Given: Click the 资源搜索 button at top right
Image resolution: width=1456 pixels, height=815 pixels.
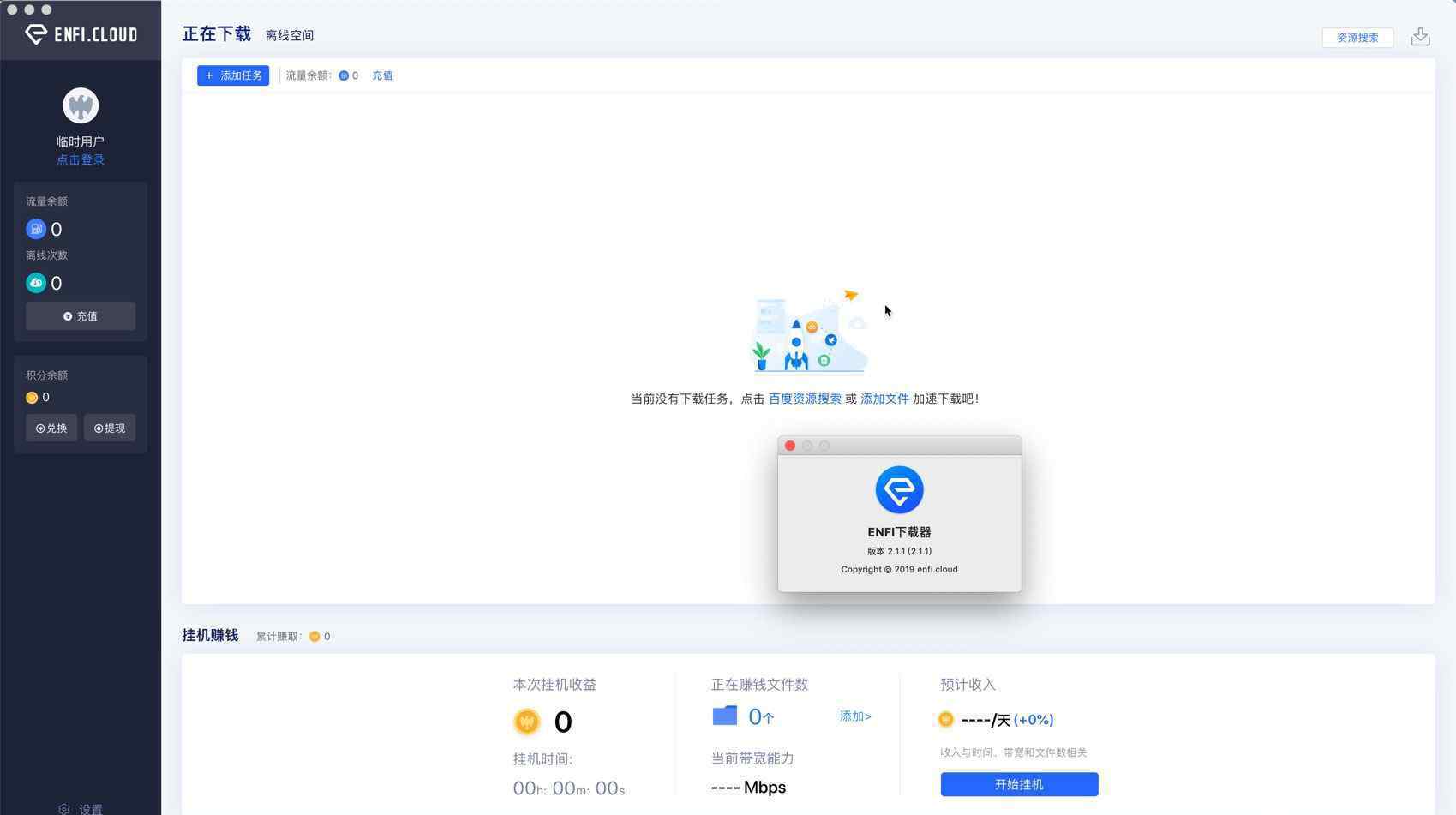Looking at the screenshot, I should click(1357, 38).
